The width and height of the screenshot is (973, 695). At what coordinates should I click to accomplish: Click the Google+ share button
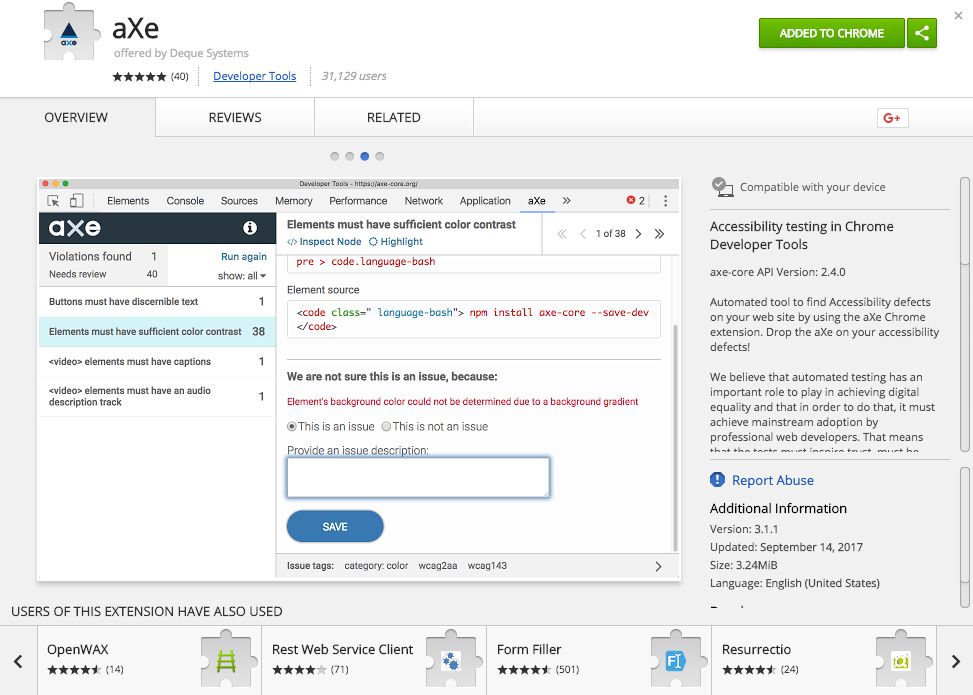click(892, 118)
